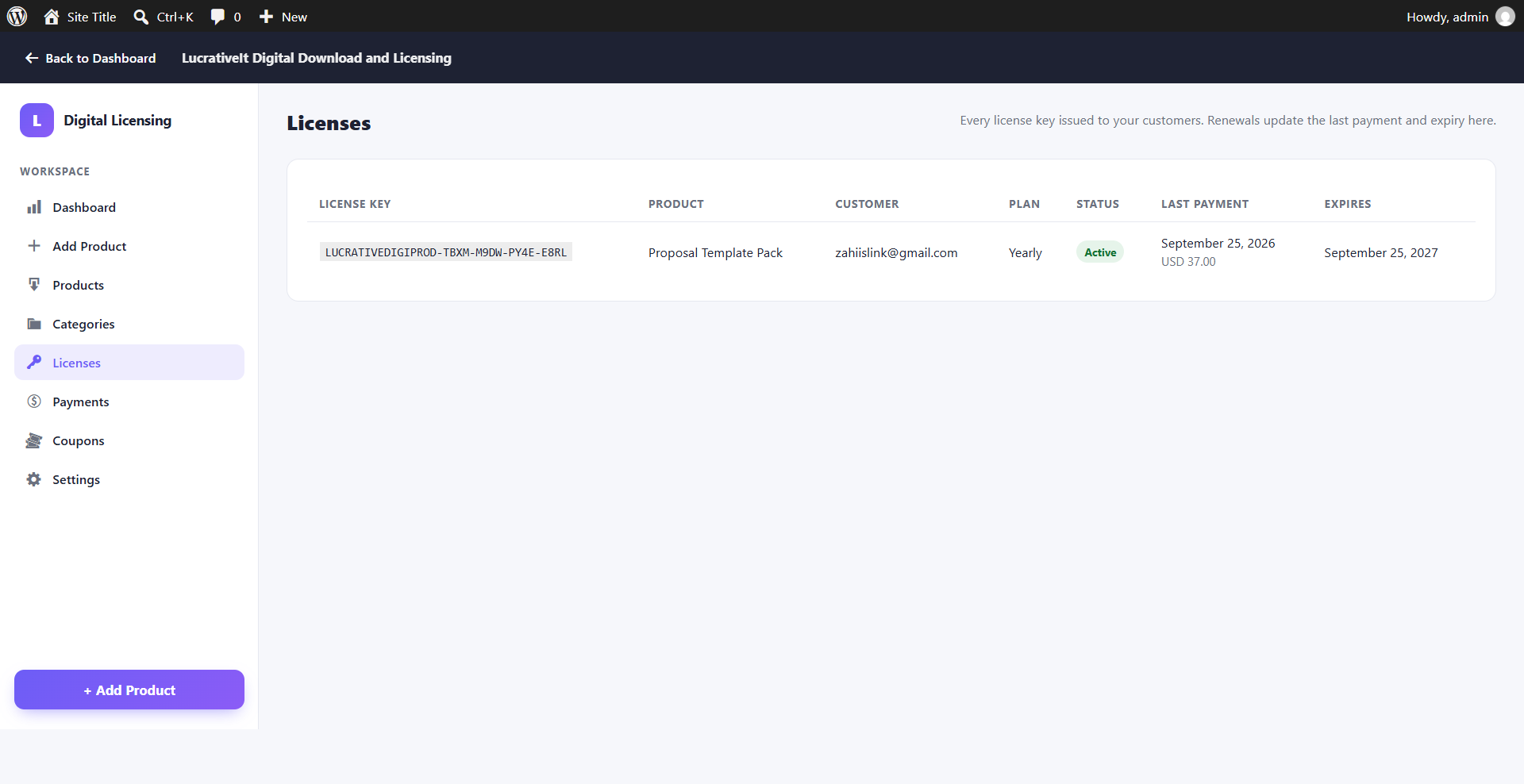Screen dimensions: 1524x784
Task: Click the admin avatar icon
Action: [x=1505, y=17]
